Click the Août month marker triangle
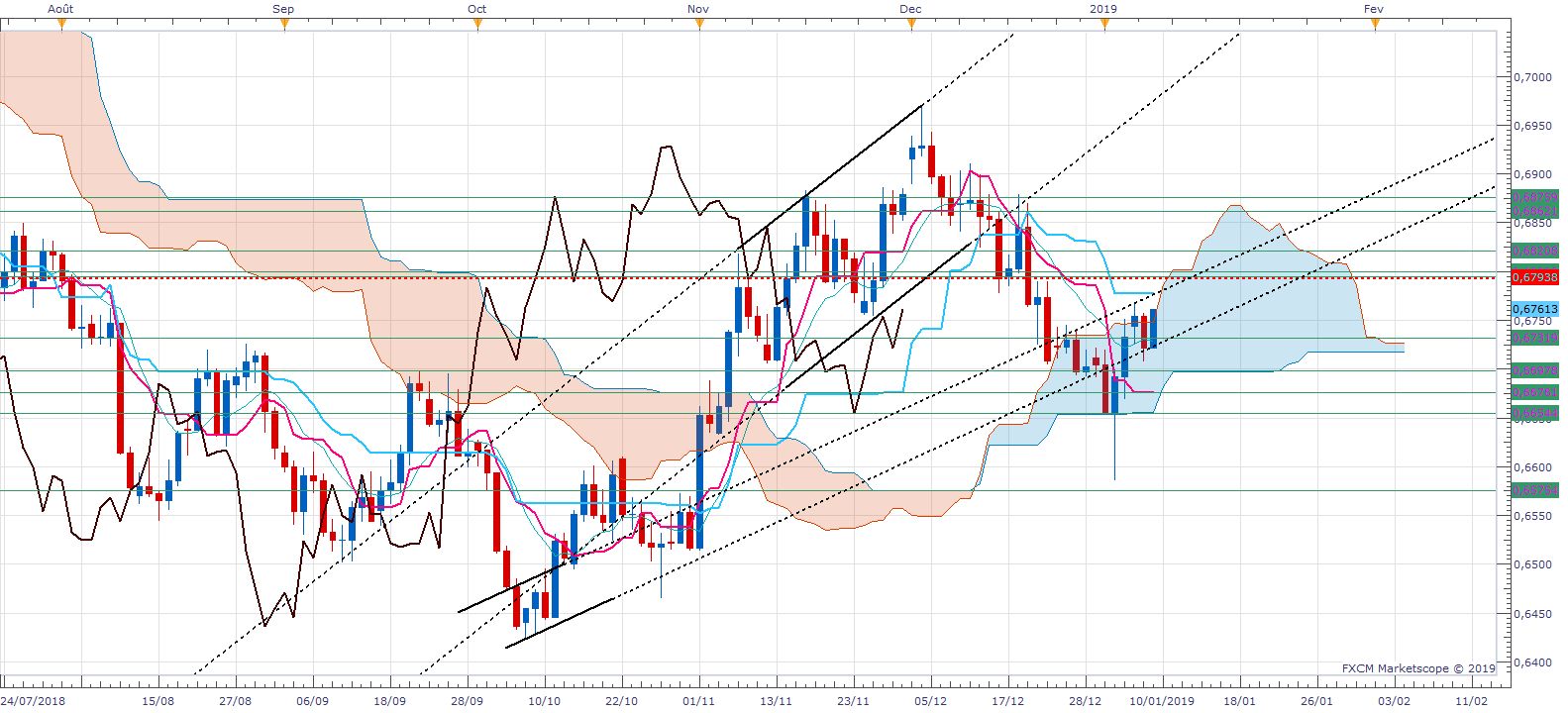Viewport: 1568px width, 713px height. tap(61, 24)
